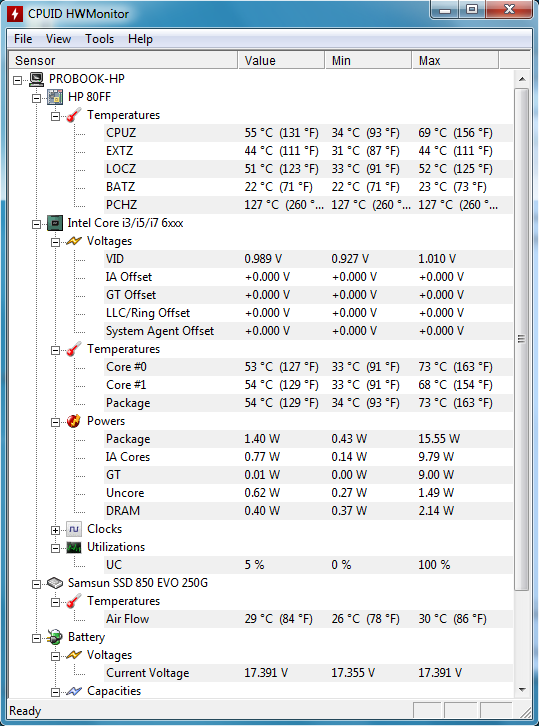
Task: Click the Utilizations graph icon
Action: tap(74, 547)
